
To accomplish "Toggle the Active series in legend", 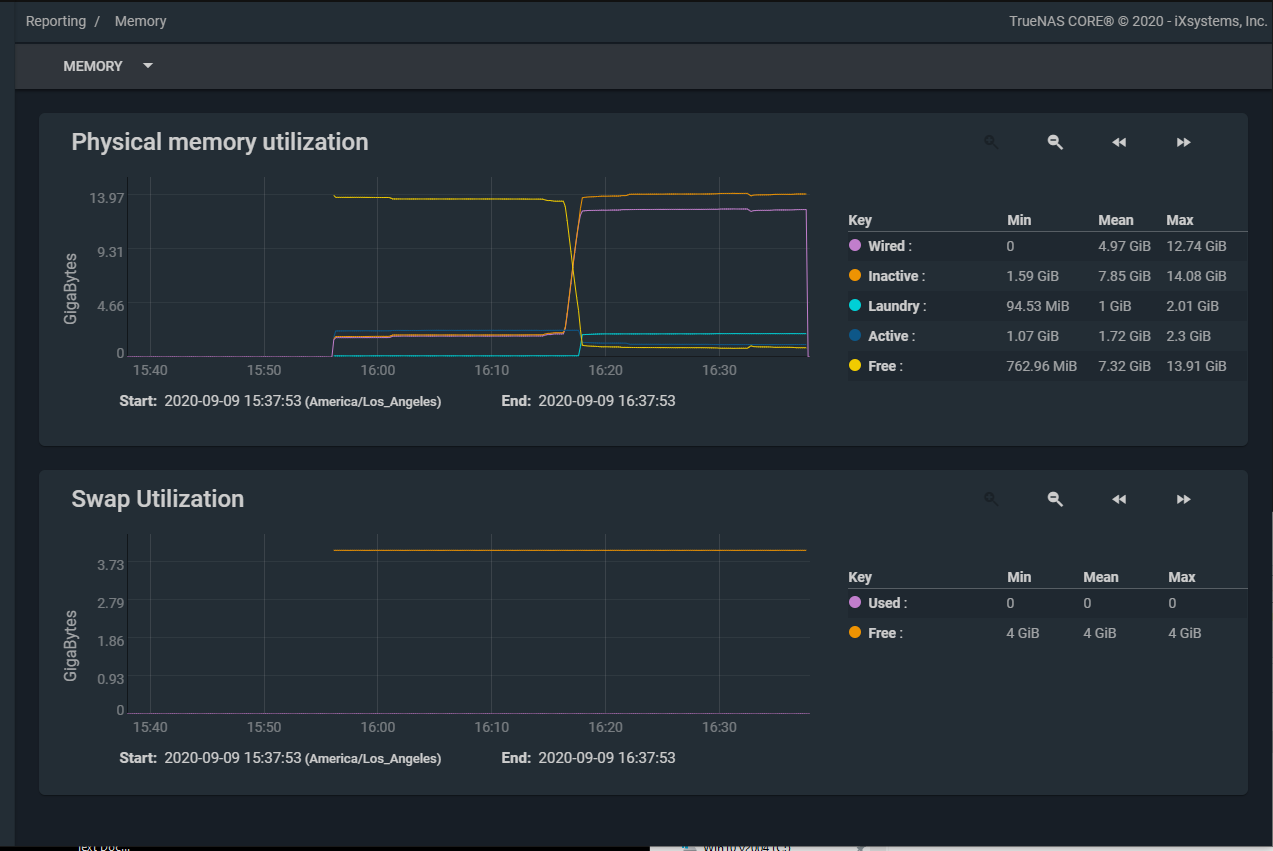I will tap(890, 336).
